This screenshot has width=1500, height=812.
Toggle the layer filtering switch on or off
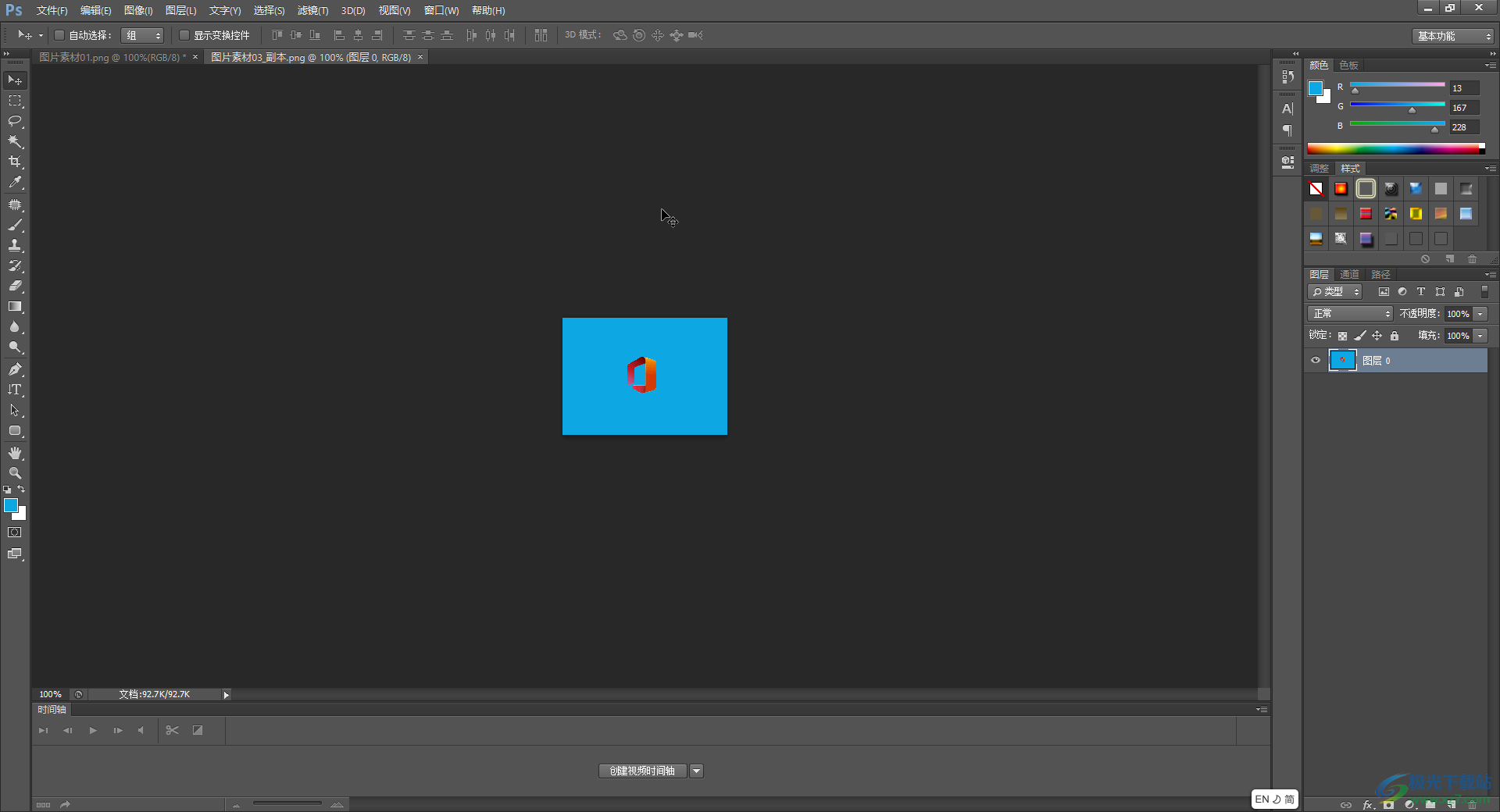(x=1485, y=291)
